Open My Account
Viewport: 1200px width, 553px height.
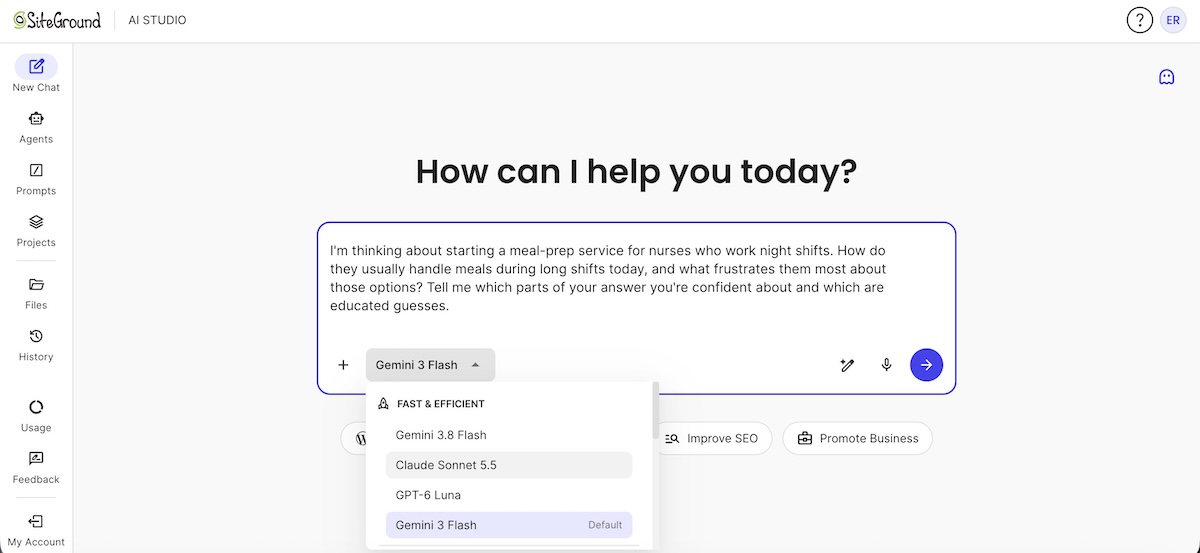click(36, 530)
